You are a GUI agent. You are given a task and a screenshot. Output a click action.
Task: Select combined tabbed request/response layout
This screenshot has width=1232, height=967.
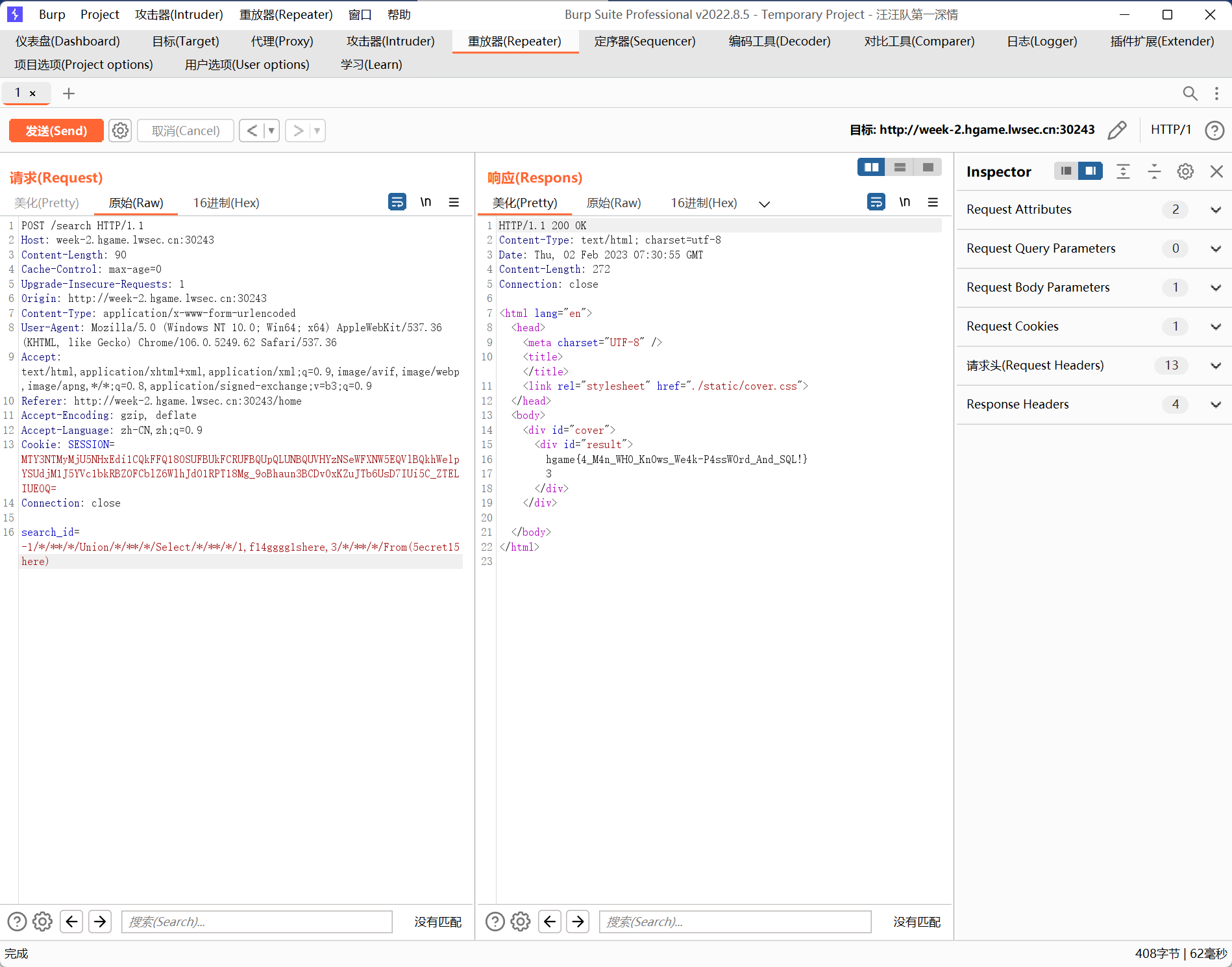[x=928, y=168]
